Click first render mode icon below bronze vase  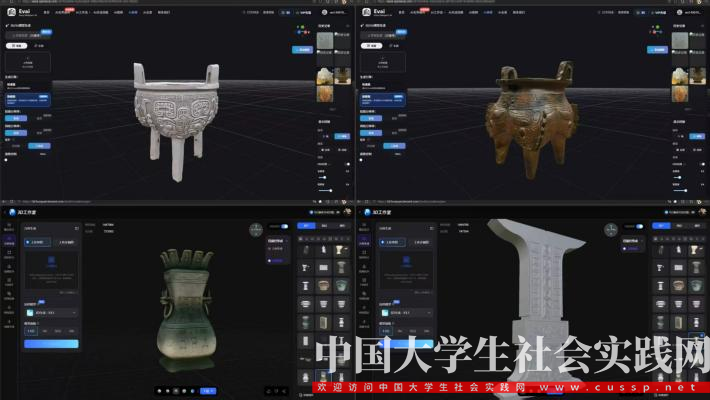159,390
